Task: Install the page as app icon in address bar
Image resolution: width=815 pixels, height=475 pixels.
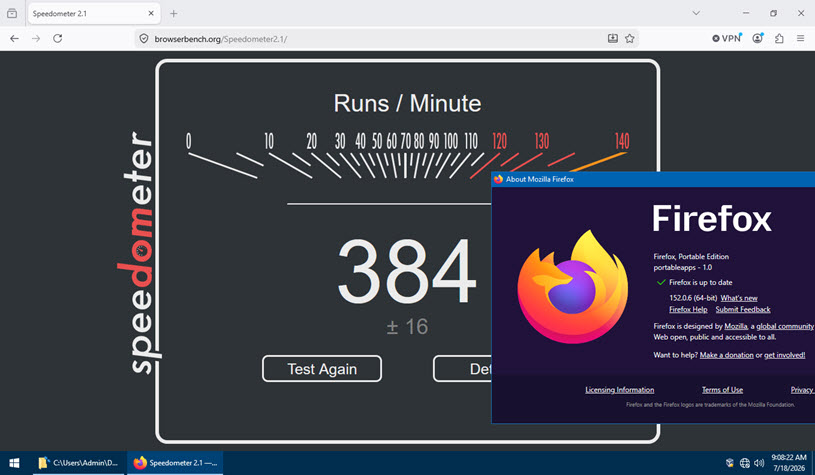Action: pyautogui.click(x=613, y=38)
